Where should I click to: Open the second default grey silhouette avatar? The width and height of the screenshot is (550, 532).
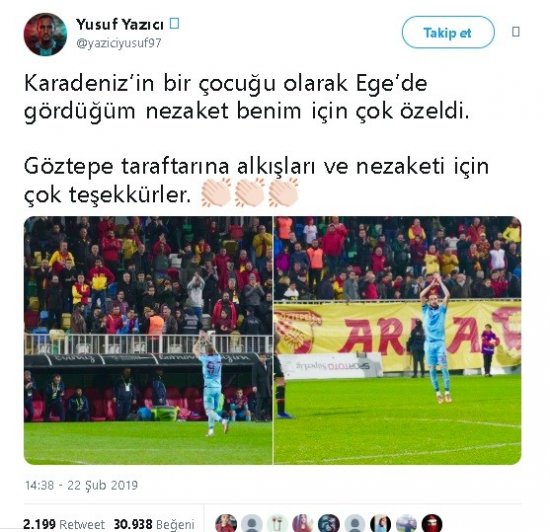tap(355, 524)
